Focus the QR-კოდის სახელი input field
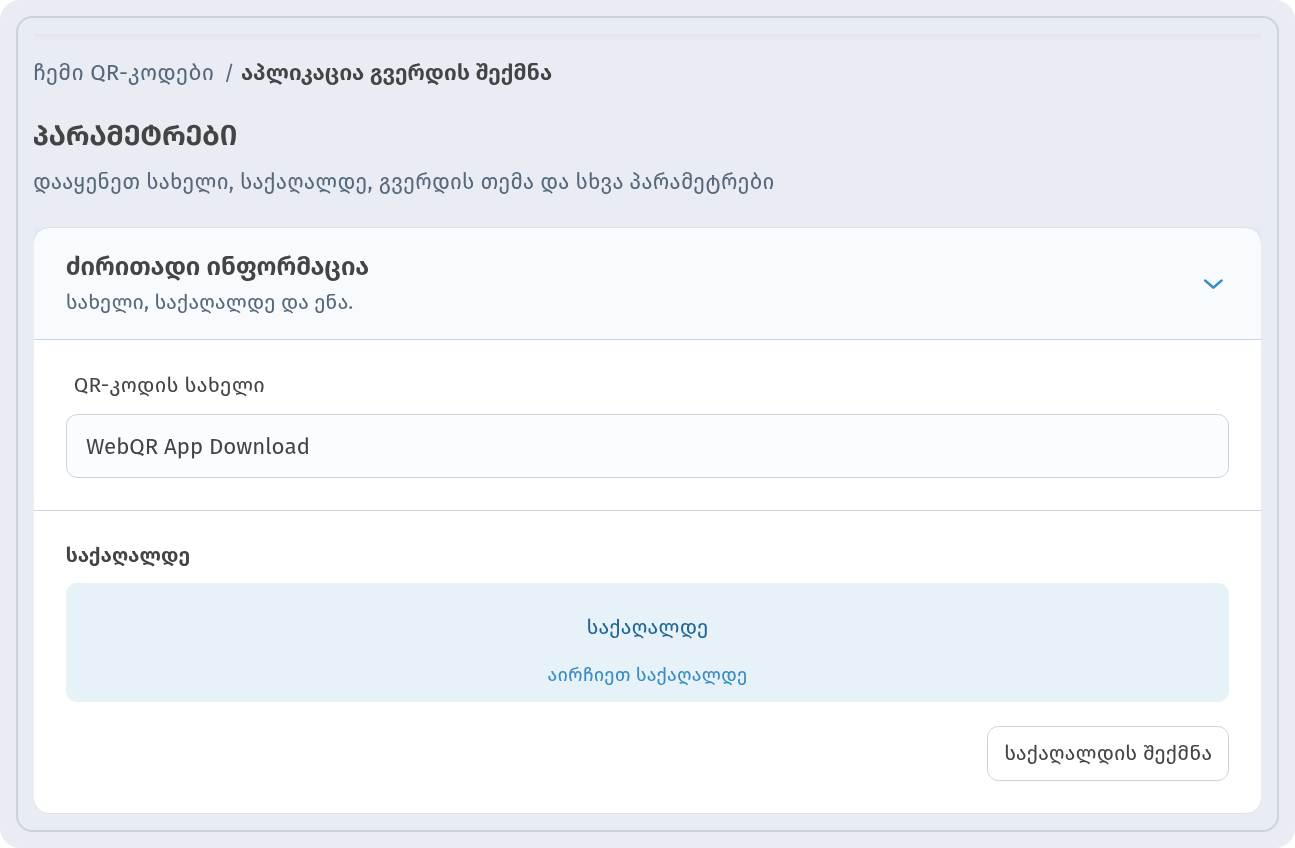The image size is (1295, 848). 647,446
